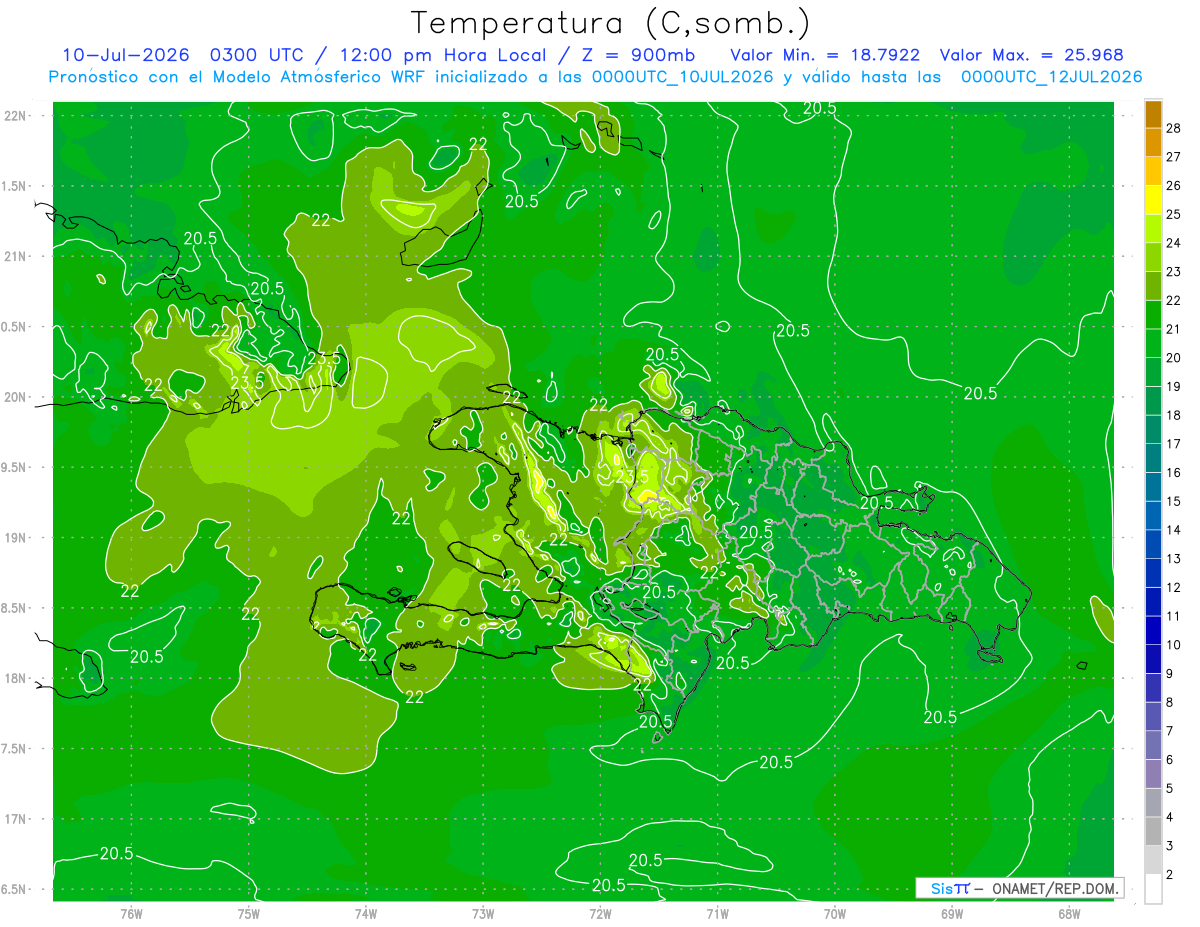
Task: Click the 'Valor Min. = 18.7922' readout
Action: click(x=825, y=55)
